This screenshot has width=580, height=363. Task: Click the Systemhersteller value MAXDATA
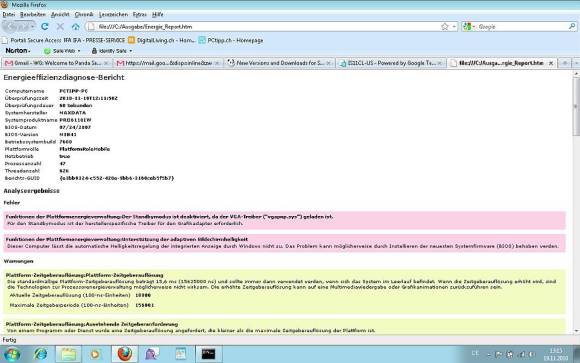pos(72,113)
